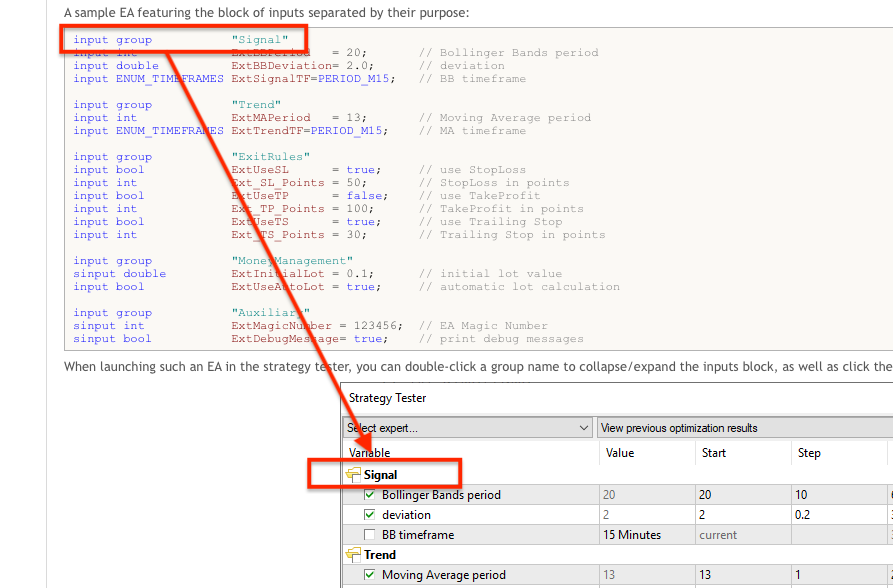Click the Variable column header
The image size is (893, 588).
tap(370, 453)
